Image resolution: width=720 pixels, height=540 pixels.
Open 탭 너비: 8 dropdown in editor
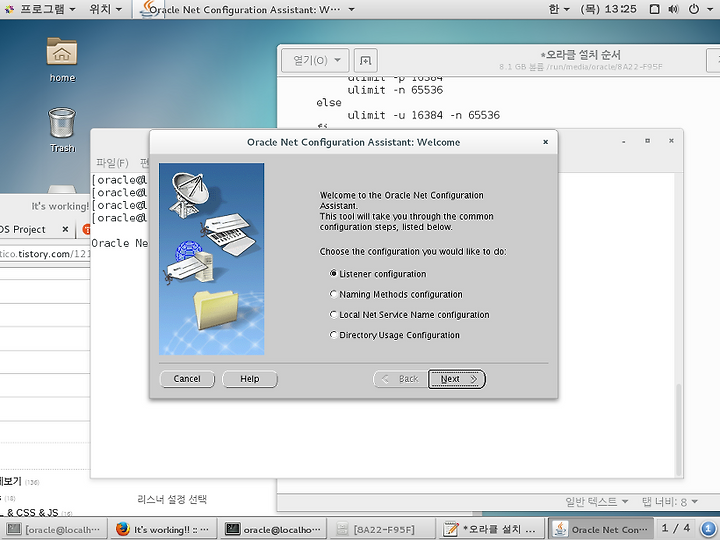point(670,501)
